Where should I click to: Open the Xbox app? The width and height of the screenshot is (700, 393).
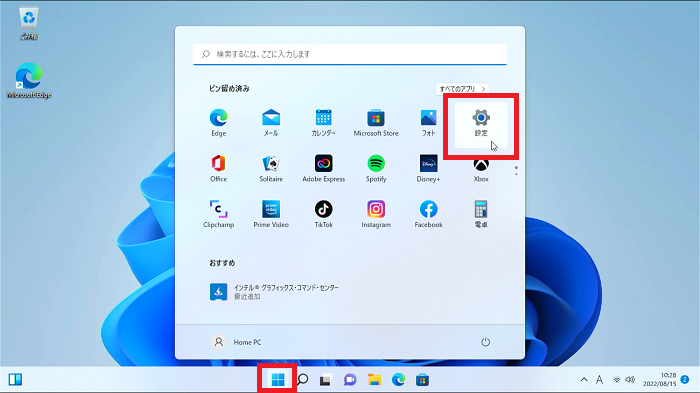click(x=481, y=170)
